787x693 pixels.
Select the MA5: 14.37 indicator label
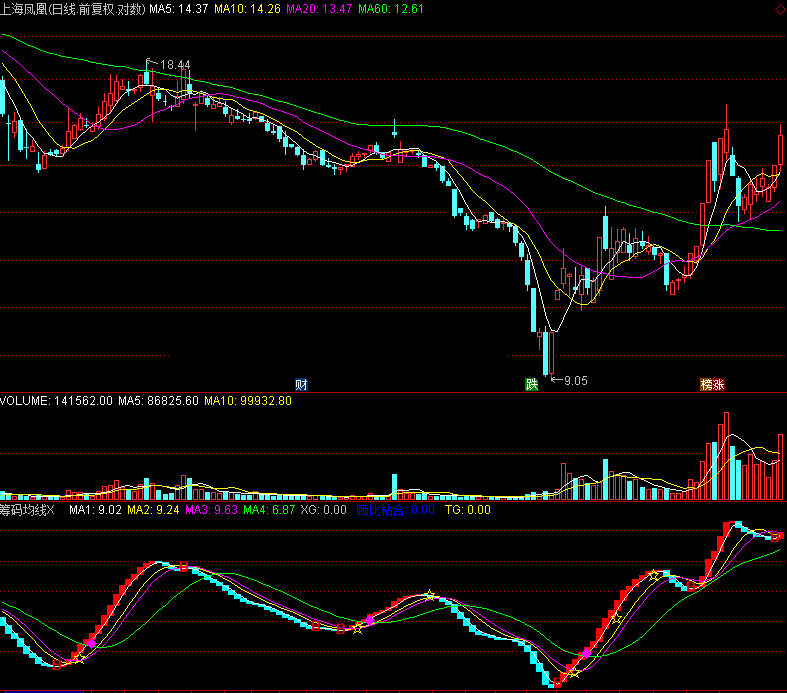click(179, 9)
